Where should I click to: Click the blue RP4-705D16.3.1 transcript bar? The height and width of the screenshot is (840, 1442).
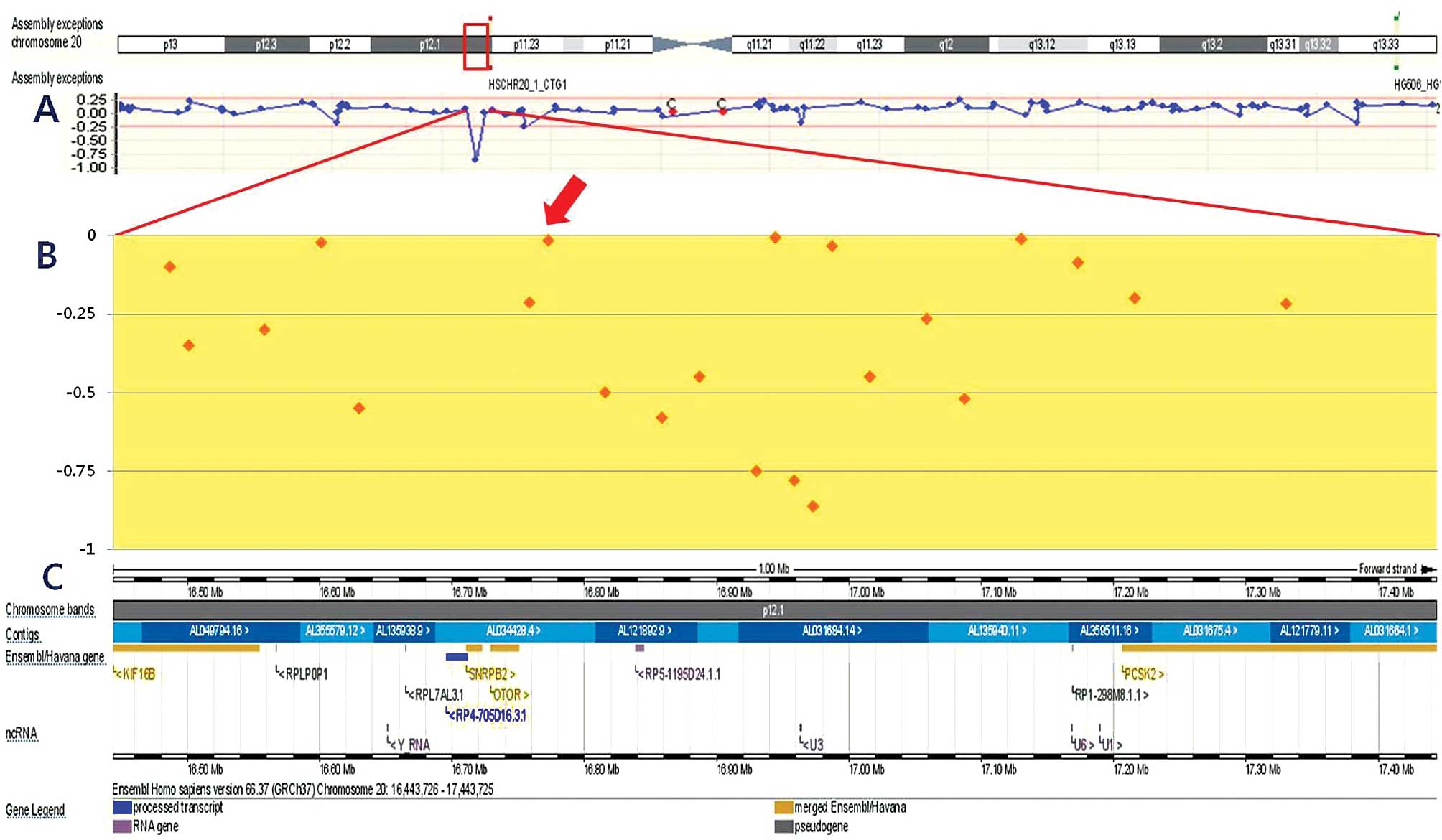coord(457,656)
